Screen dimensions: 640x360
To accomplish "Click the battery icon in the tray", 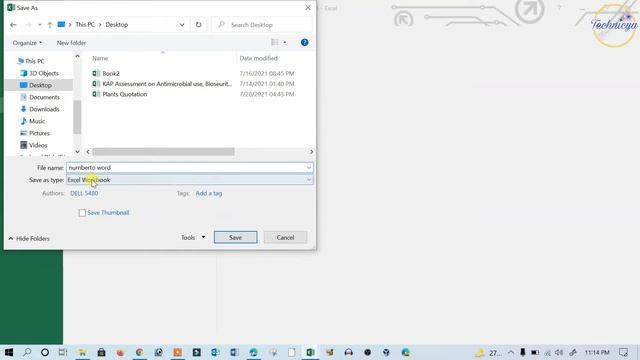I will pyautogui.click(x=535, y=352).
